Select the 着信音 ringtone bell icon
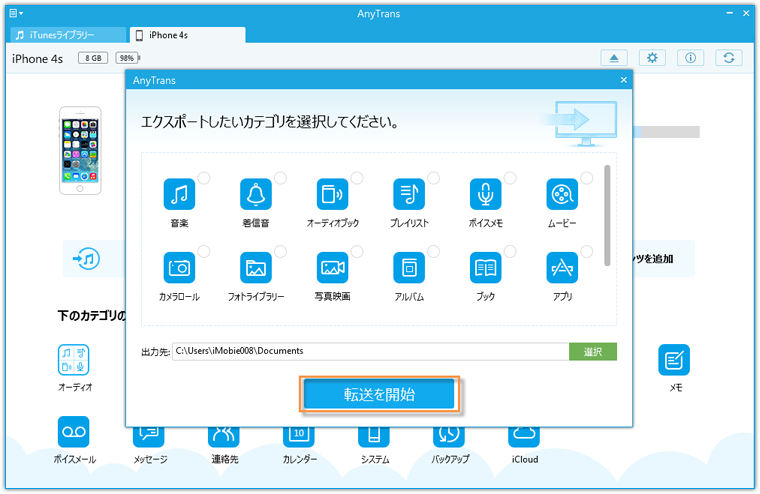760x494 pixels. coord(256,194)
